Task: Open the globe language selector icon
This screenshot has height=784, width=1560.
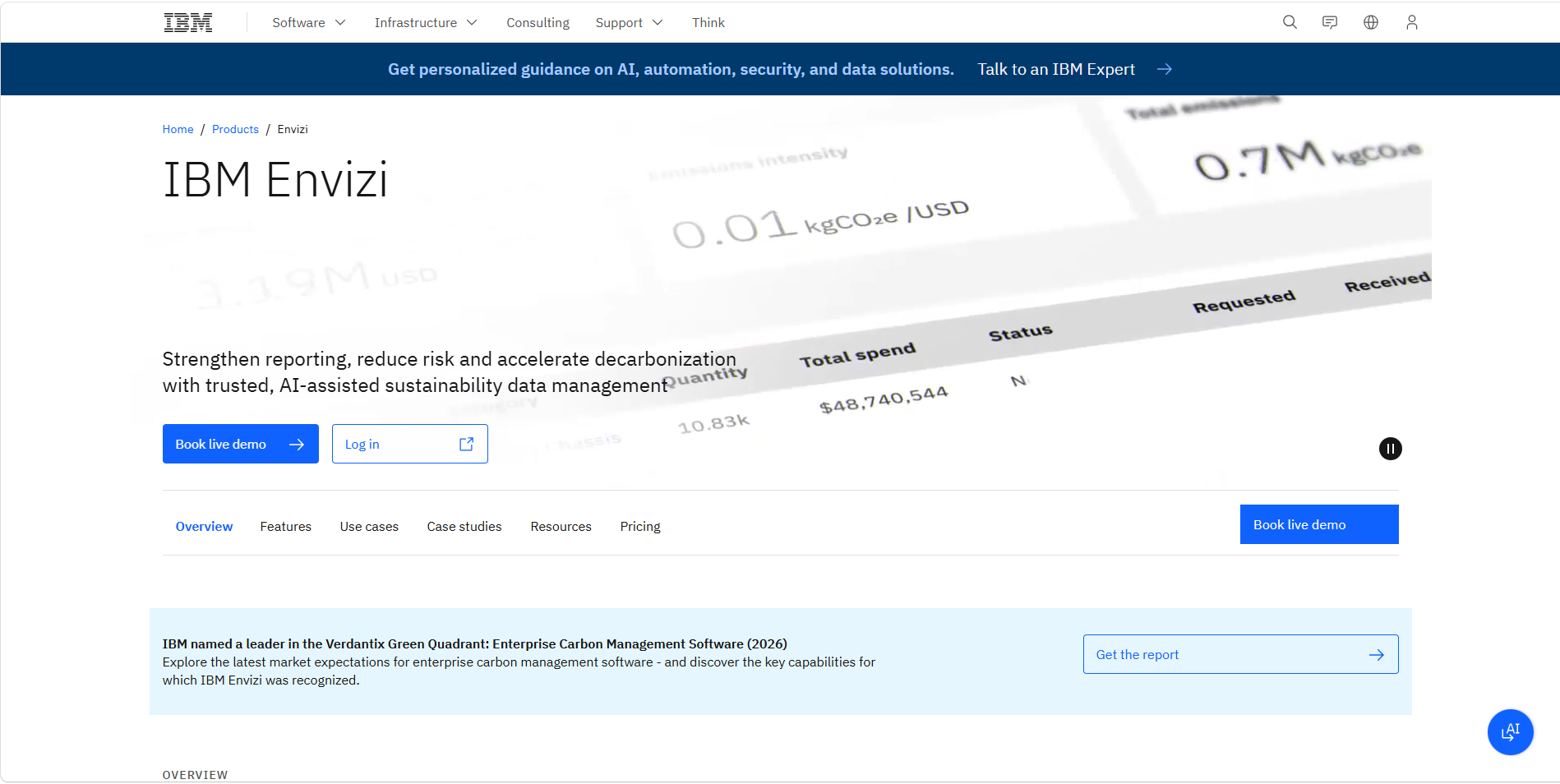Action: (1371, 22)
